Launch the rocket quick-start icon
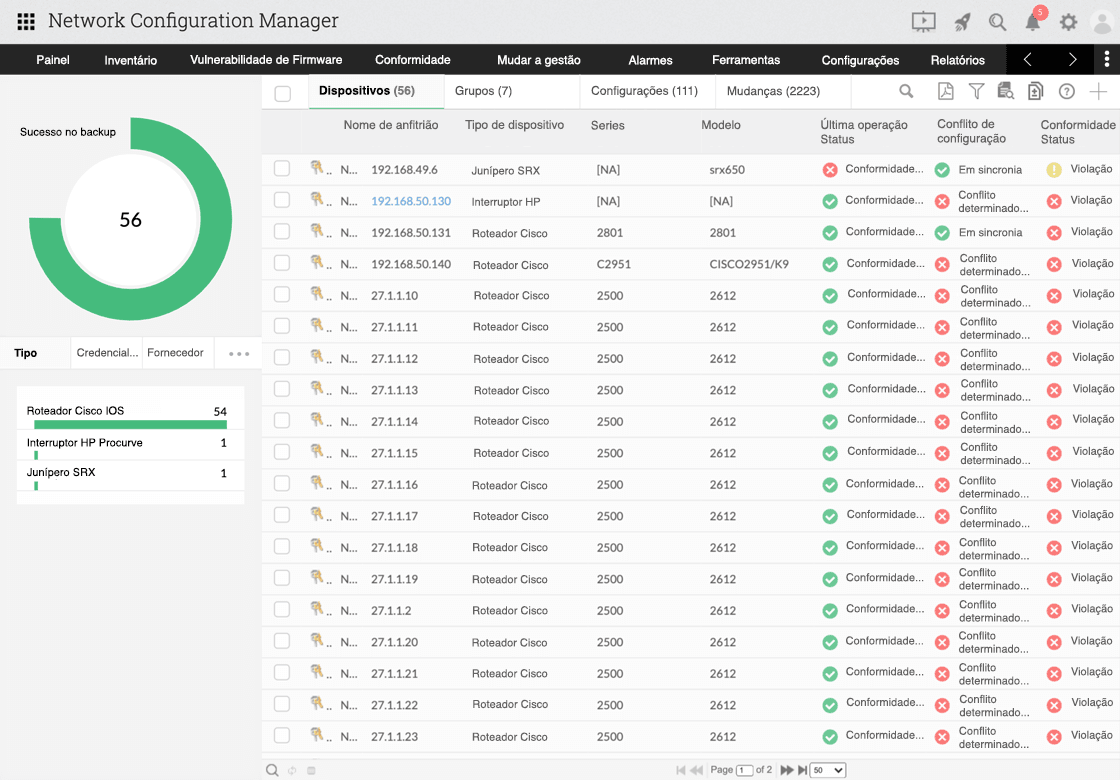This screenshot has height=780, width=1120. (x=961, y=21)
